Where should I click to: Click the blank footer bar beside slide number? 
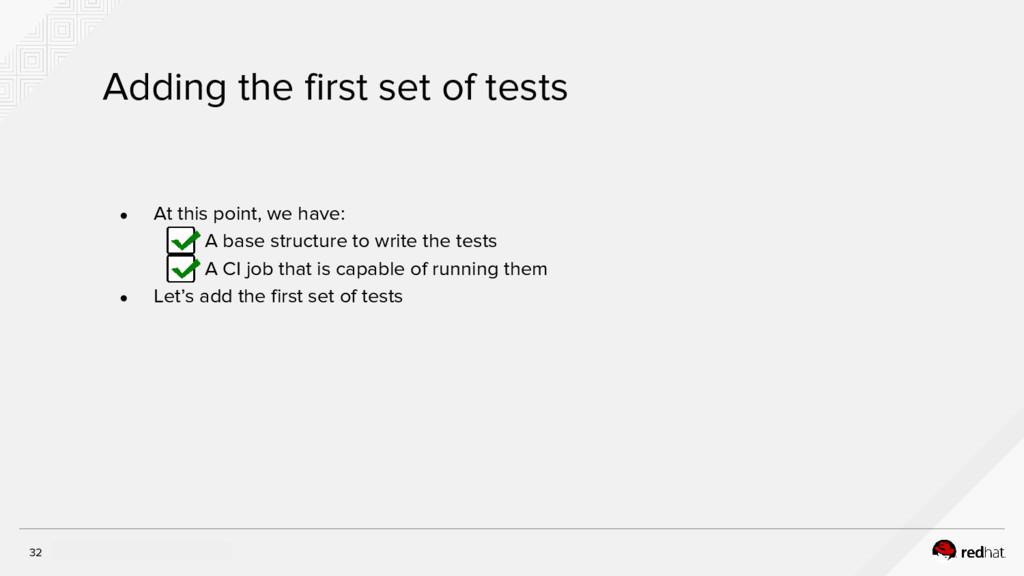tap(140, 551)
